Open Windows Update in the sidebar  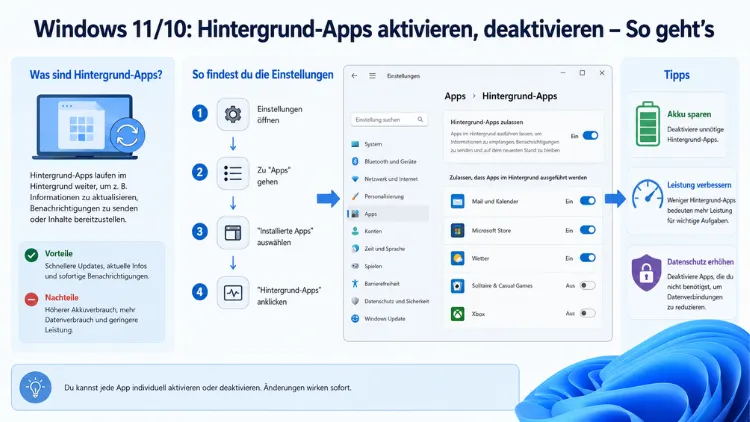388,319
